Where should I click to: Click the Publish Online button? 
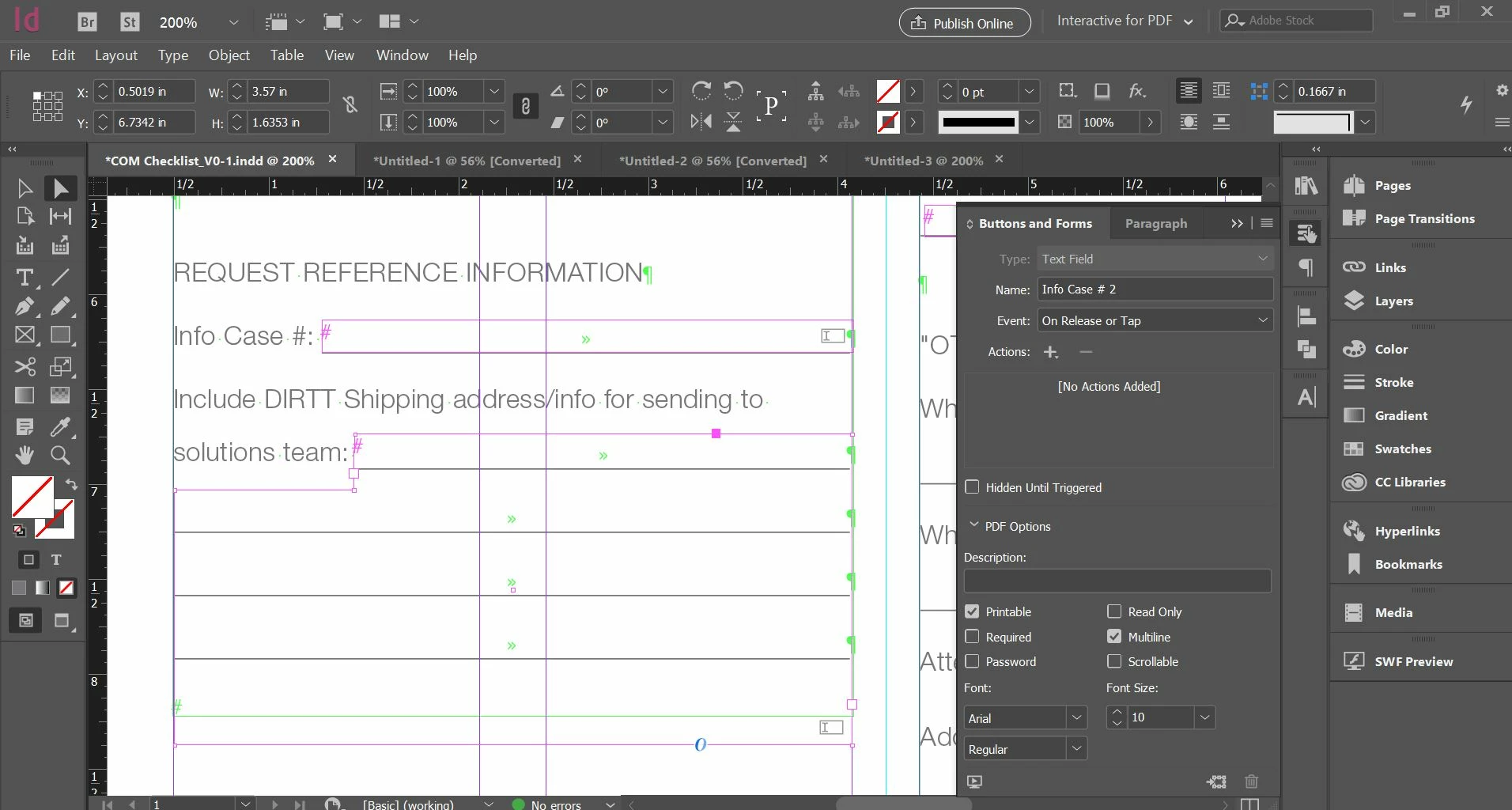pos(965,22)
